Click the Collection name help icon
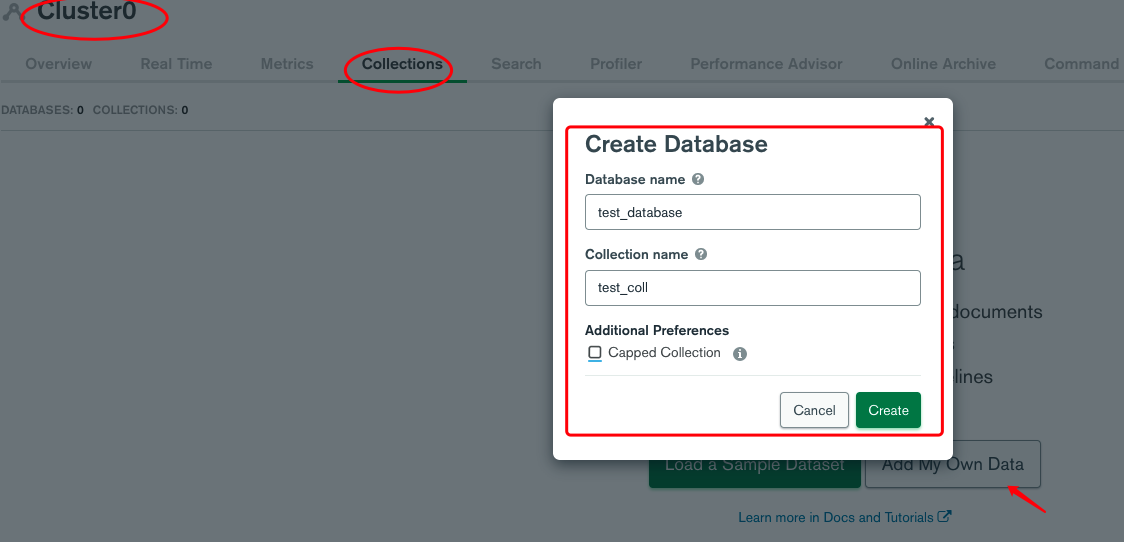1124x542 pixels. tap(701, 255)
